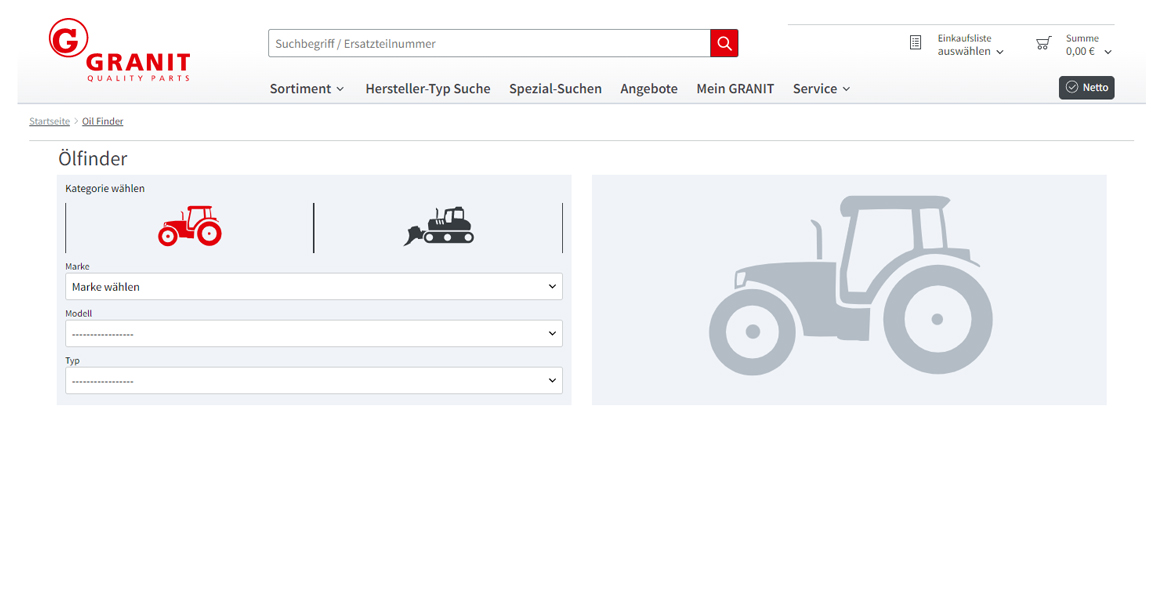The width and height of the screenshot is (1176, 611).
Task: Open the Typ dropdown list
Action: [314, 381]
